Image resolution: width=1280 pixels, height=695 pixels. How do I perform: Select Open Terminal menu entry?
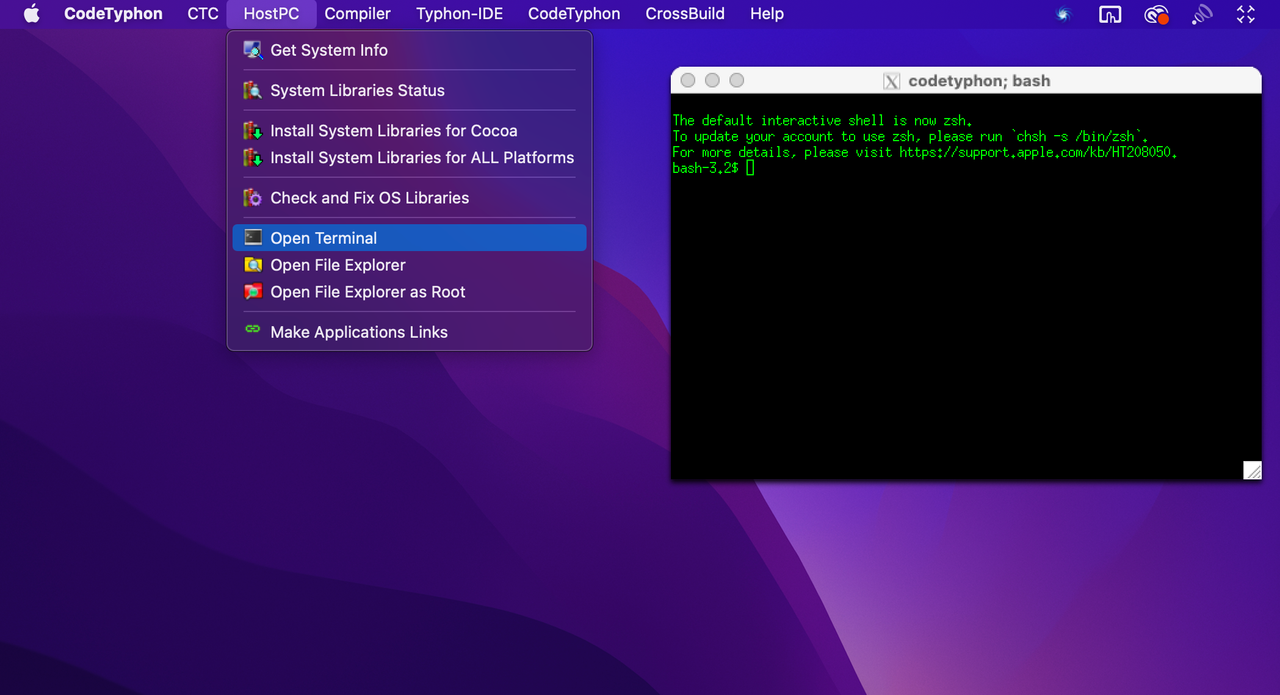tap(409, 238)
